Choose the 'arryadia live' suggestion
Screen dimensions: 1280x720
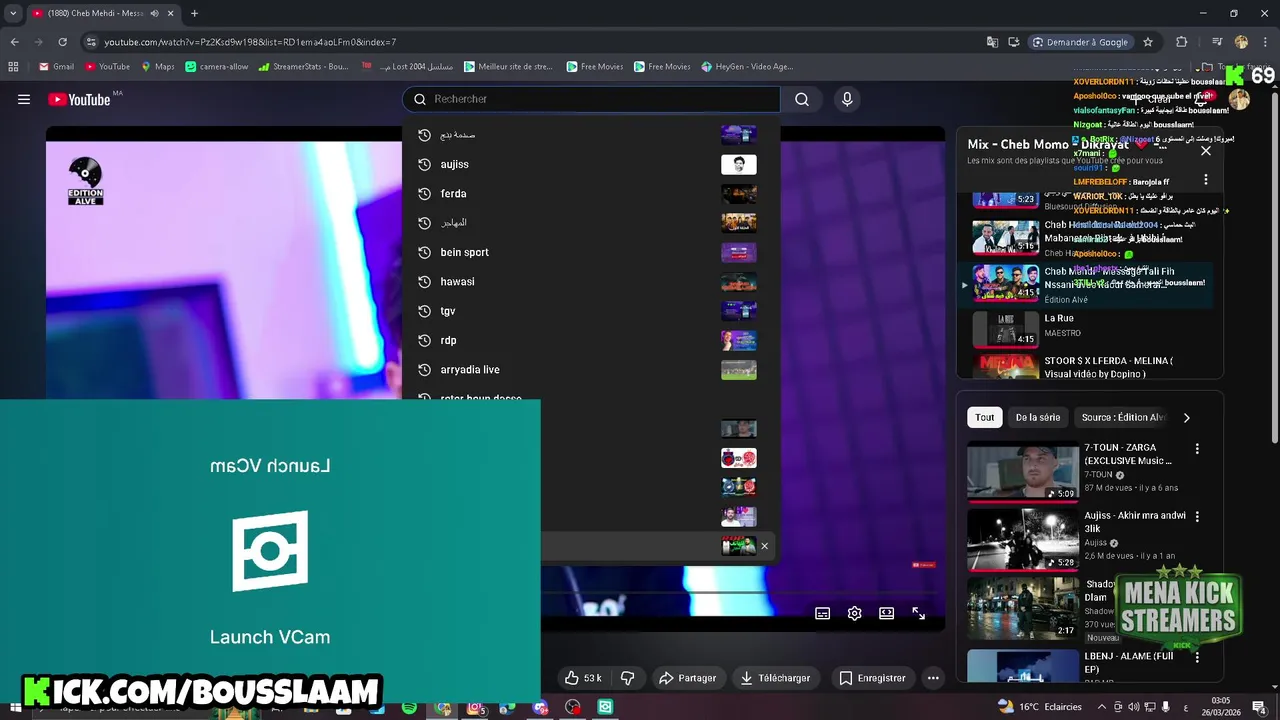pyautogui.click(x=590, y=370)
